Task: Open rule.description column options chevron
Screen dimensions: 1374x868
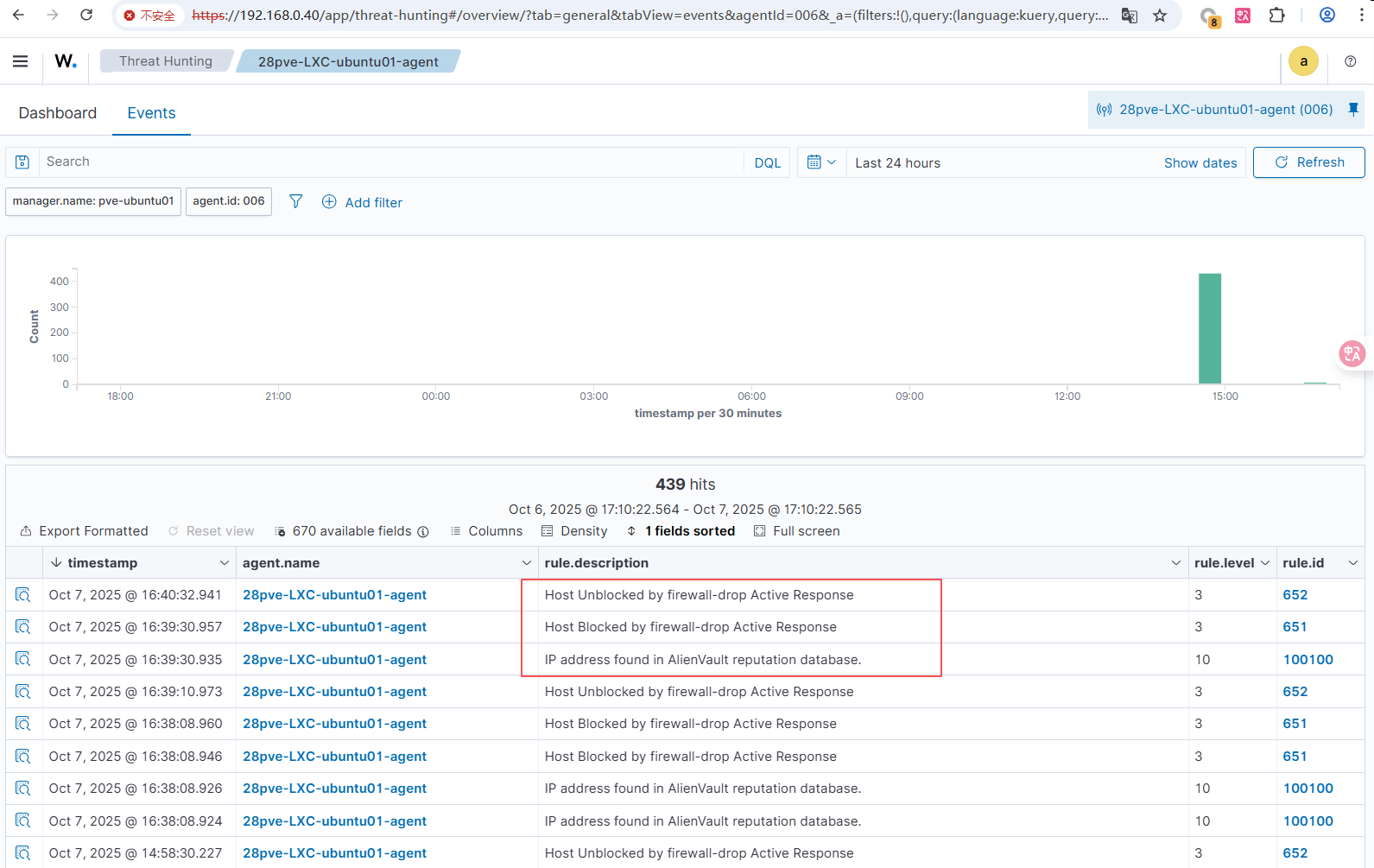Action: (x=1175, y=563)
